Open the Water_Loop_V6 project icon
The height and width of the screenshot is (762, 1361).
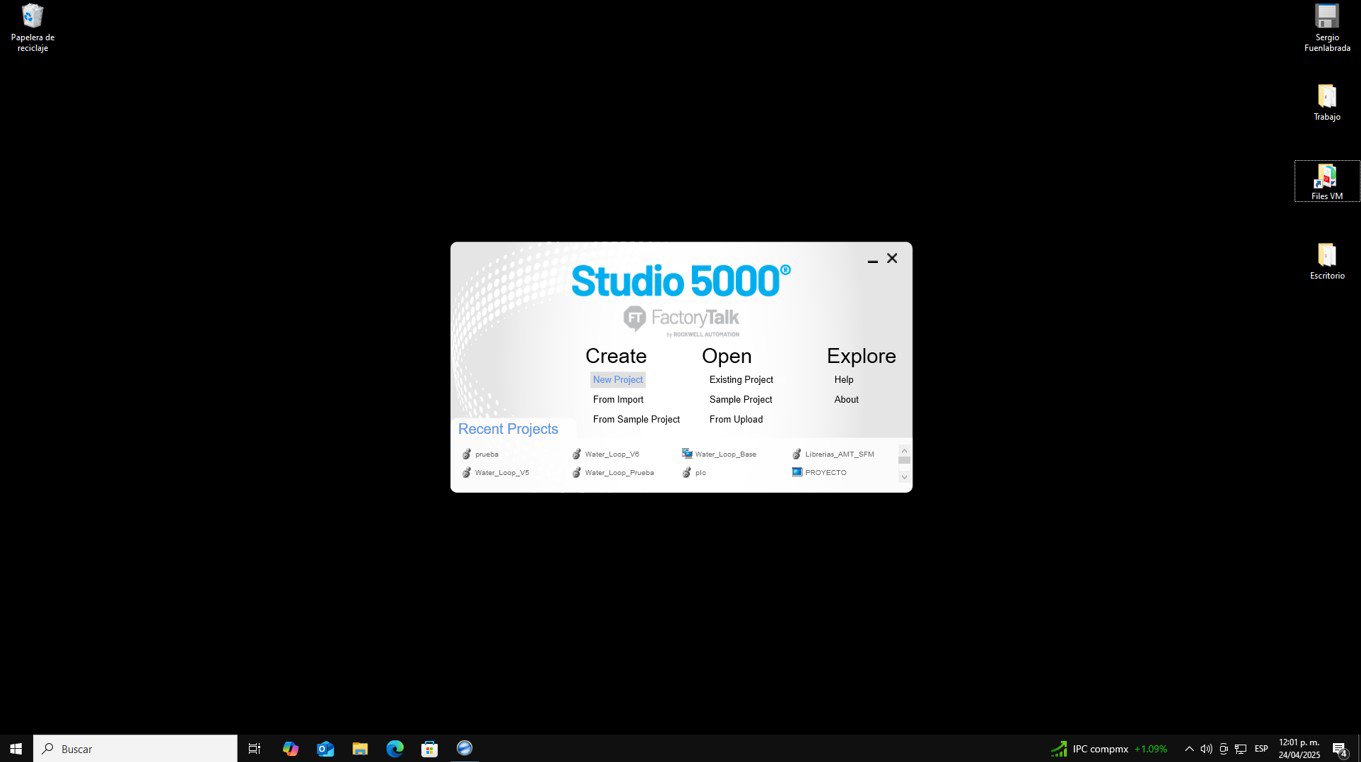(576, 454)
